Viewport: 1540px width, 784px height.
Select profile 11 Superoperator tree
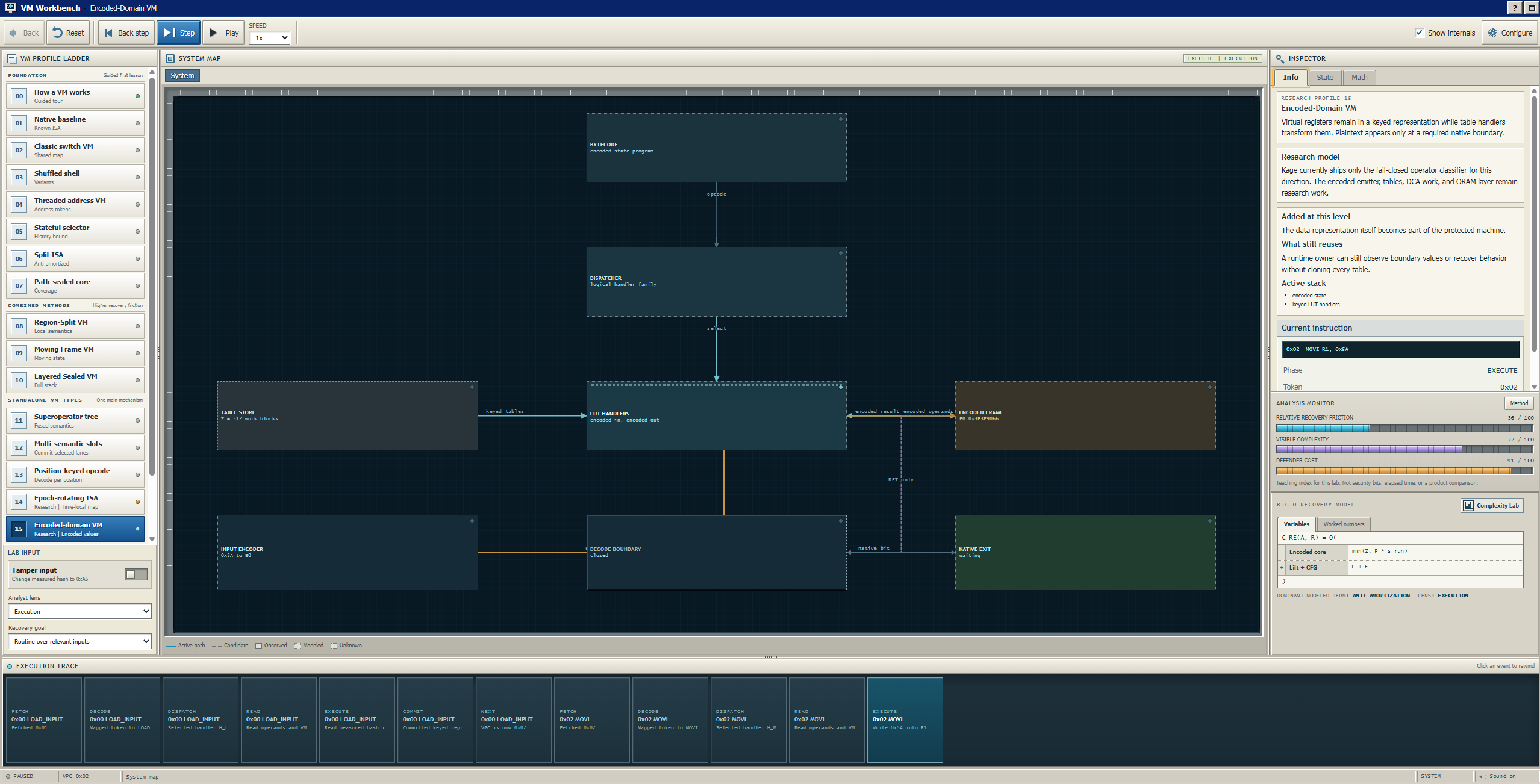[x=75, y=420]
